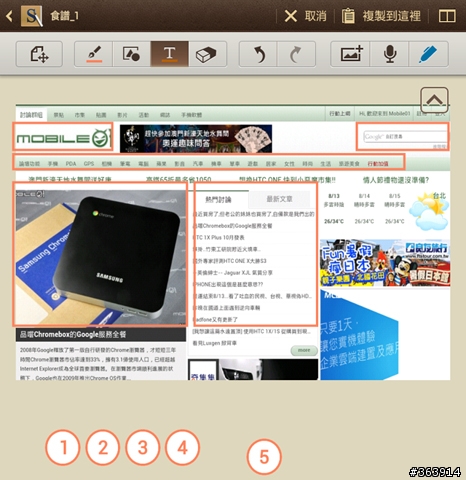Open the GPS category

point(89,164)
